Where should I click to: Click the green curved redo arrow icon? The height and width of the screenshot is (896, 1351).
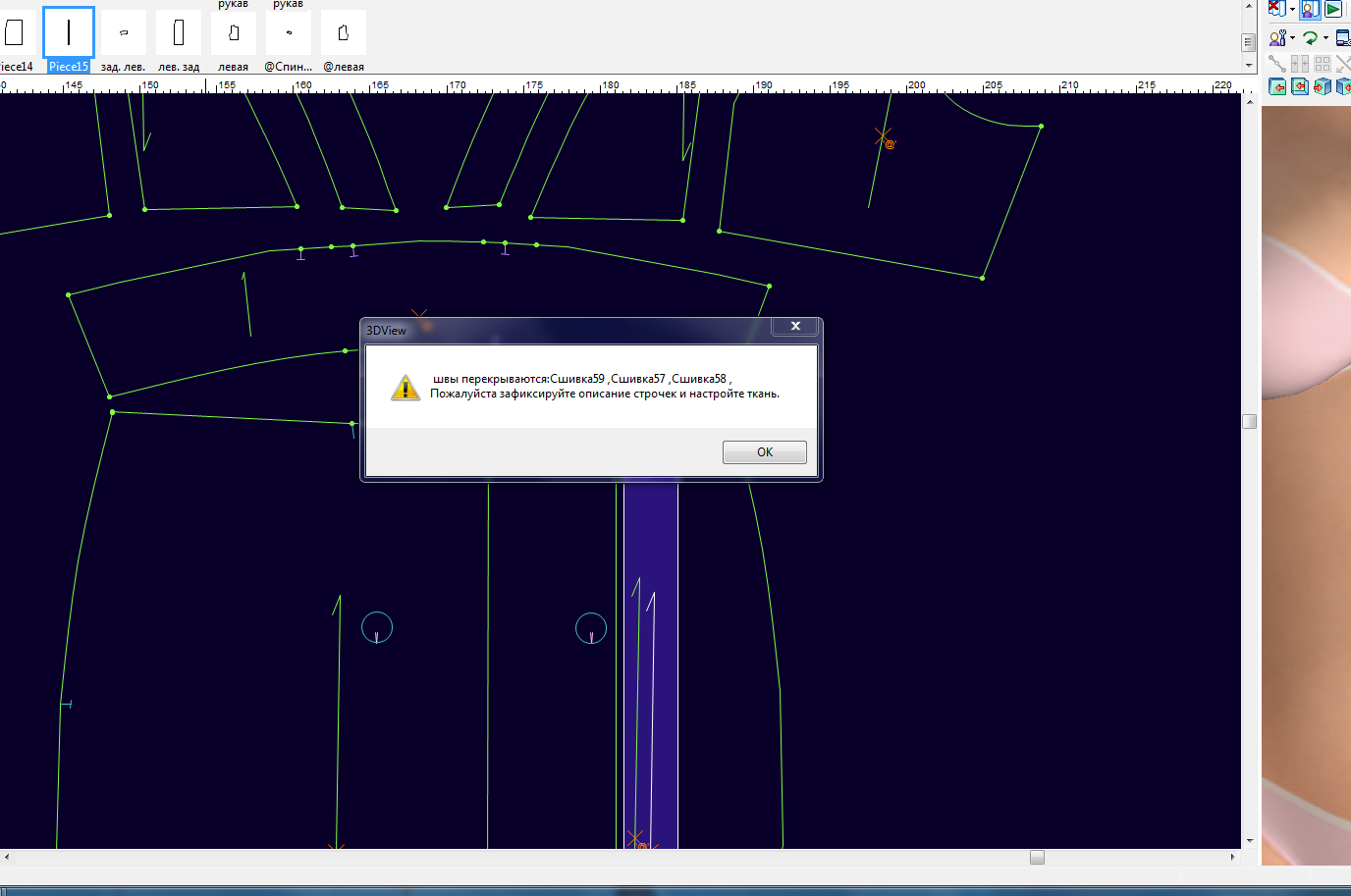click(x=1310, y=38)
